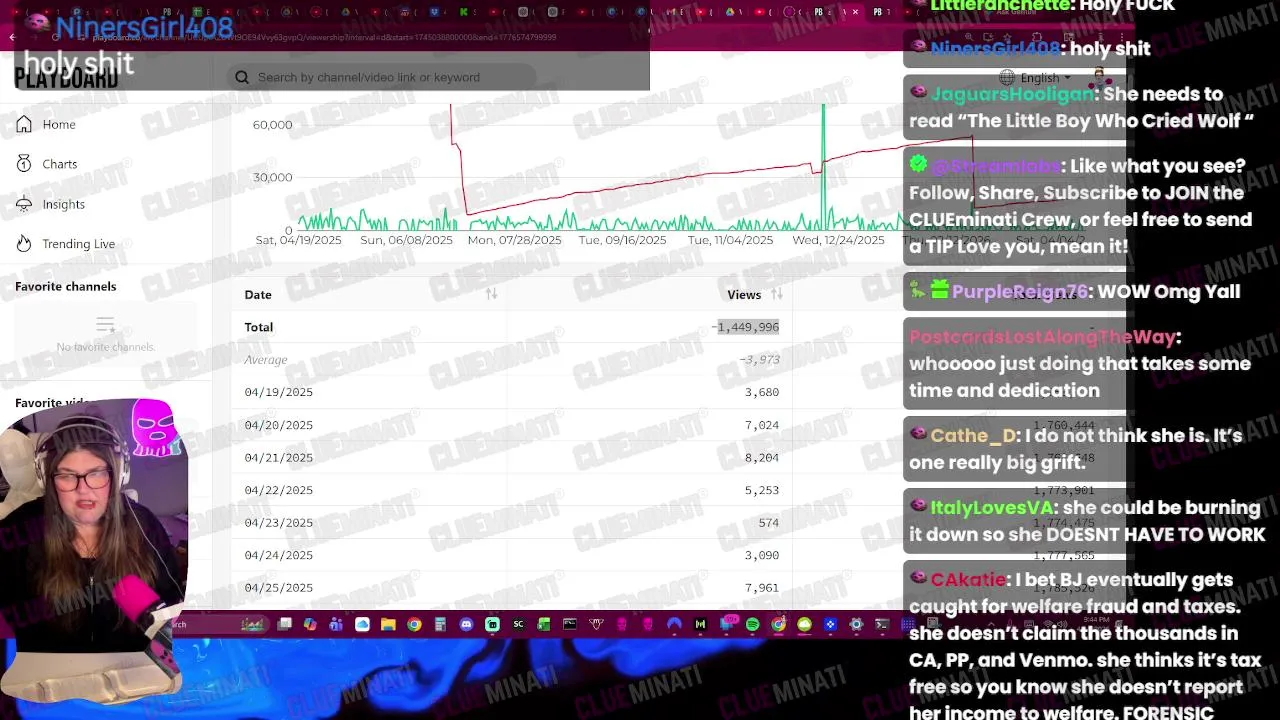Image resolution: width=1280 pixels, height=720 pixels.
Task: Click the browser address bar URL
Action: pyautogui.click(x=325, y=37)
